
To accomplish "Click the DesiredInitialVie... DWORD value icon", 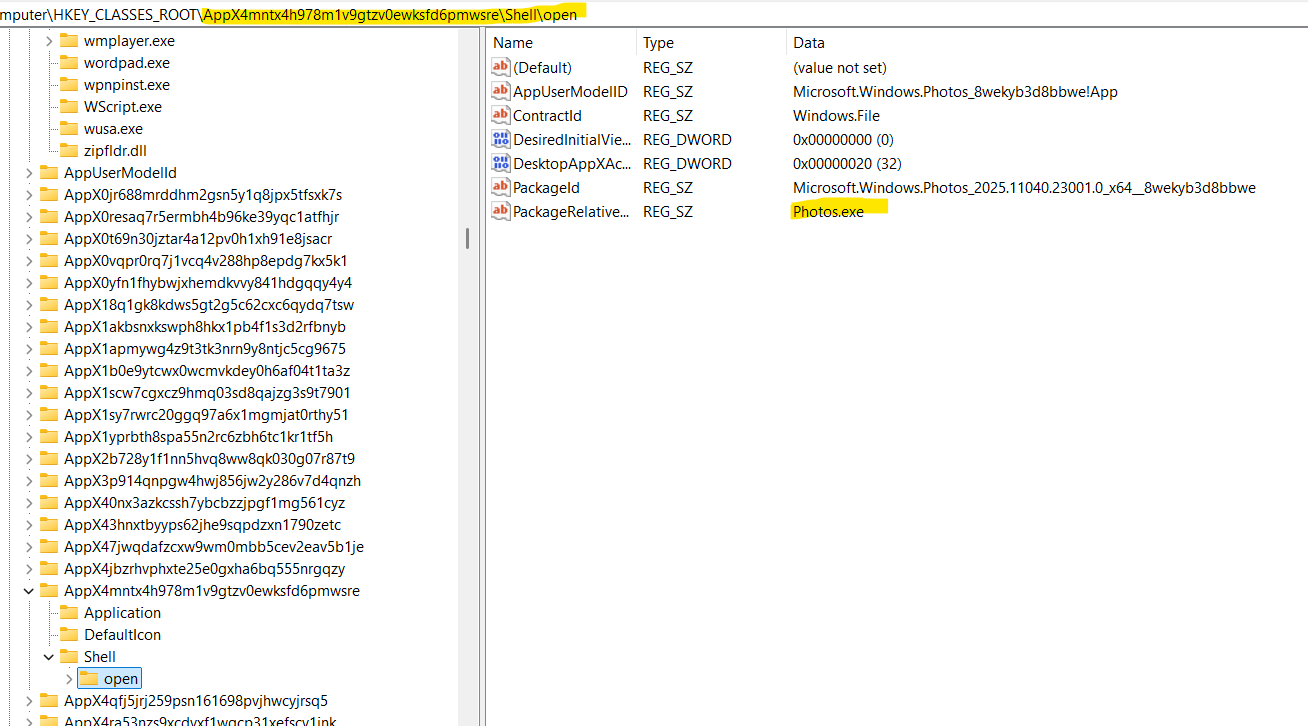I will [x=501, y=139].
